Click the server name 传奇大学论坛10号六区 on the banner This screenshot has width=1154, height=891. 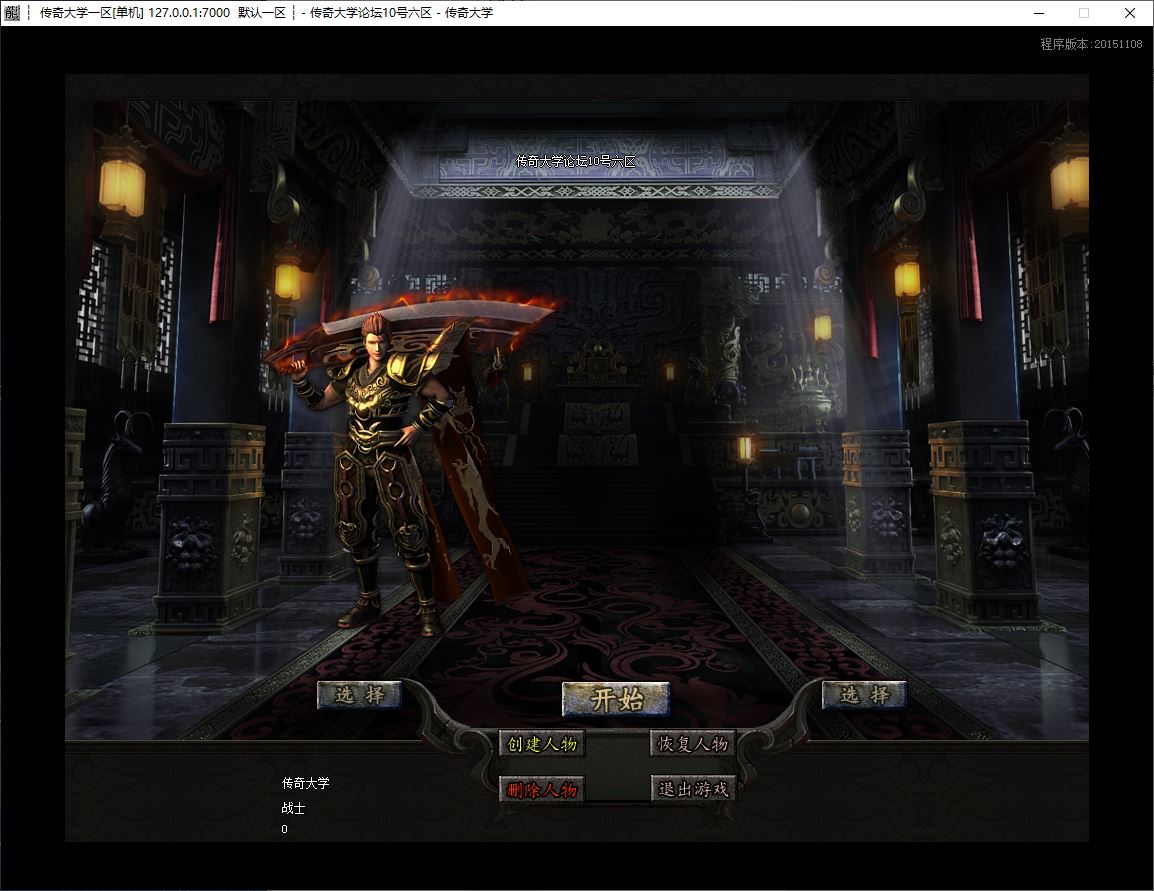pyautogui.click(x=576, y=161)
